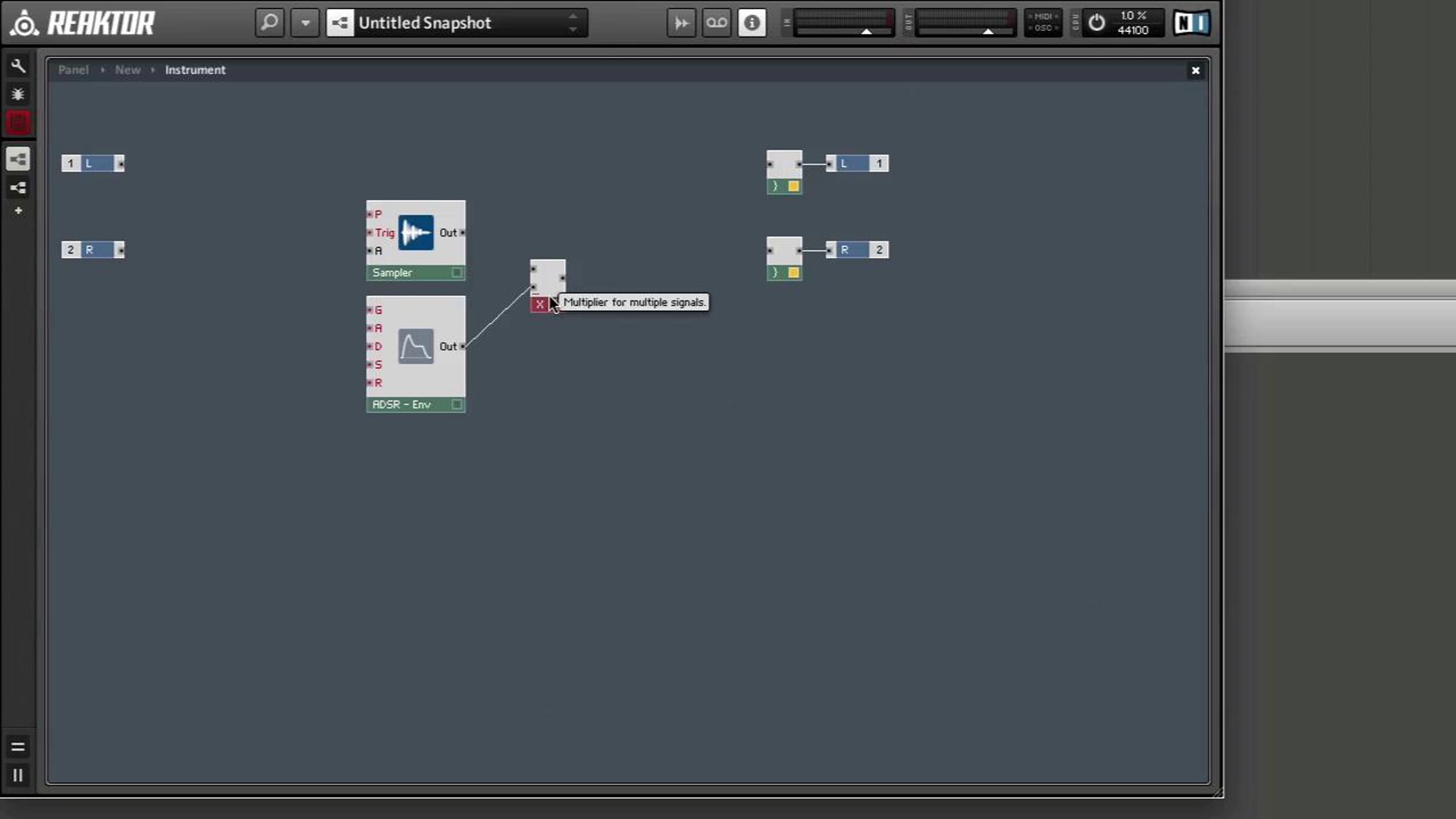The width and height of the screenshot is (1456, 819).
Task: Click the MIDI OSC indicator
Action: [1043, 23]
